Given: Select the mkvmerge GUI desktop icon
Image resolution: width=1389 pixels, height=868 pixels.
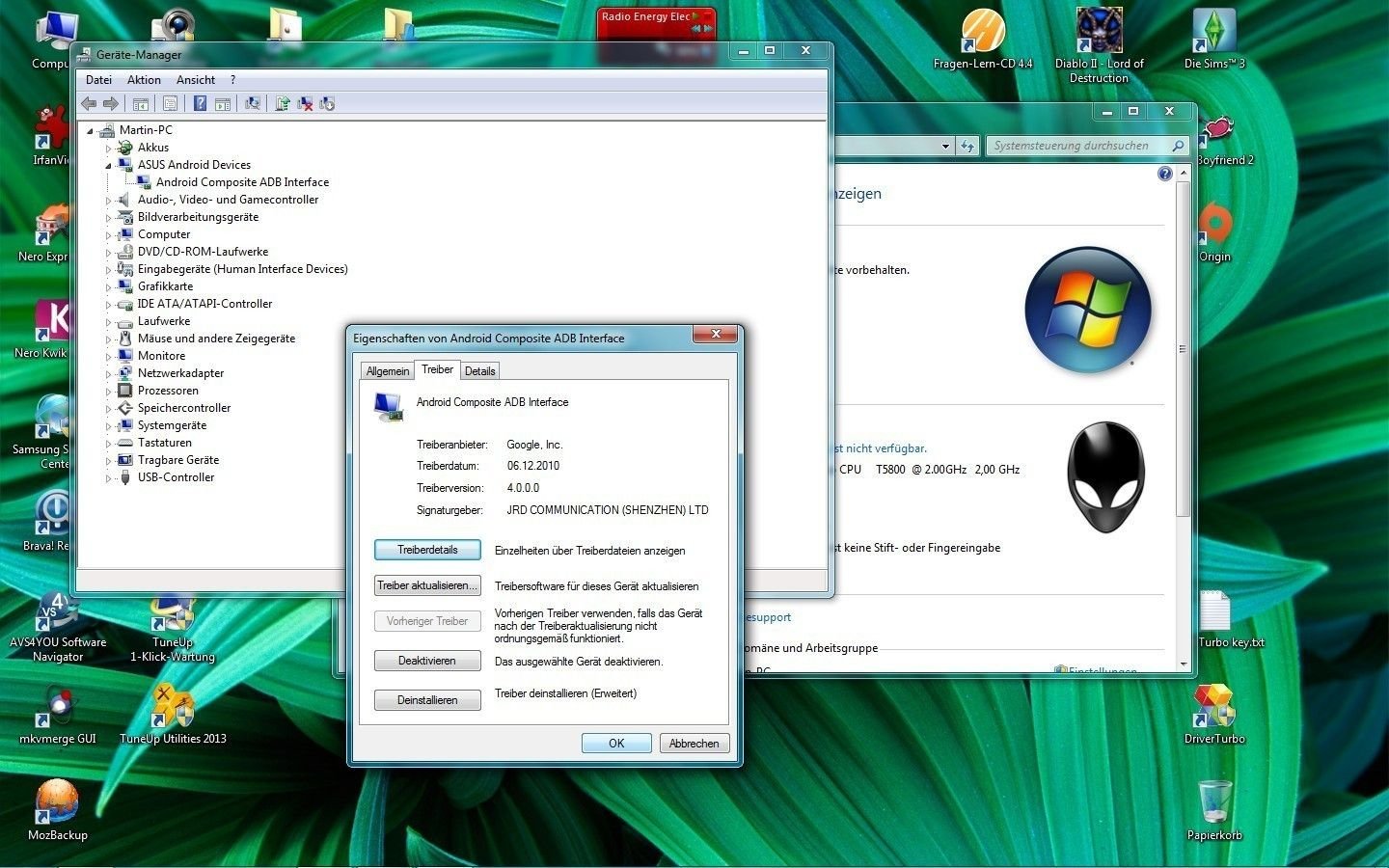Looking at the screenshot, I should [x=58, y=714].
